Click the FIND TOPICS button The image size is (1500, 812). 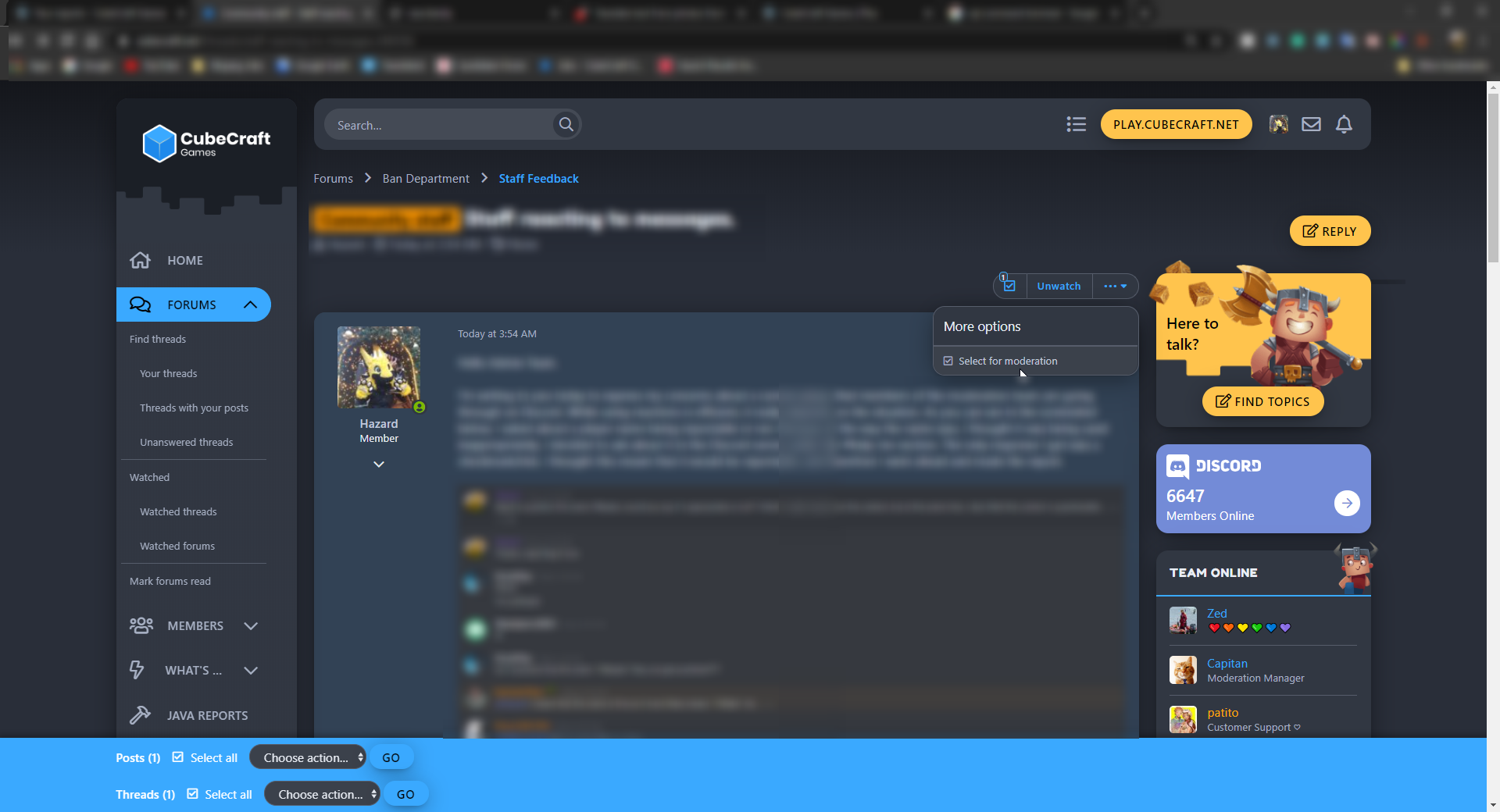(1262, 401)
